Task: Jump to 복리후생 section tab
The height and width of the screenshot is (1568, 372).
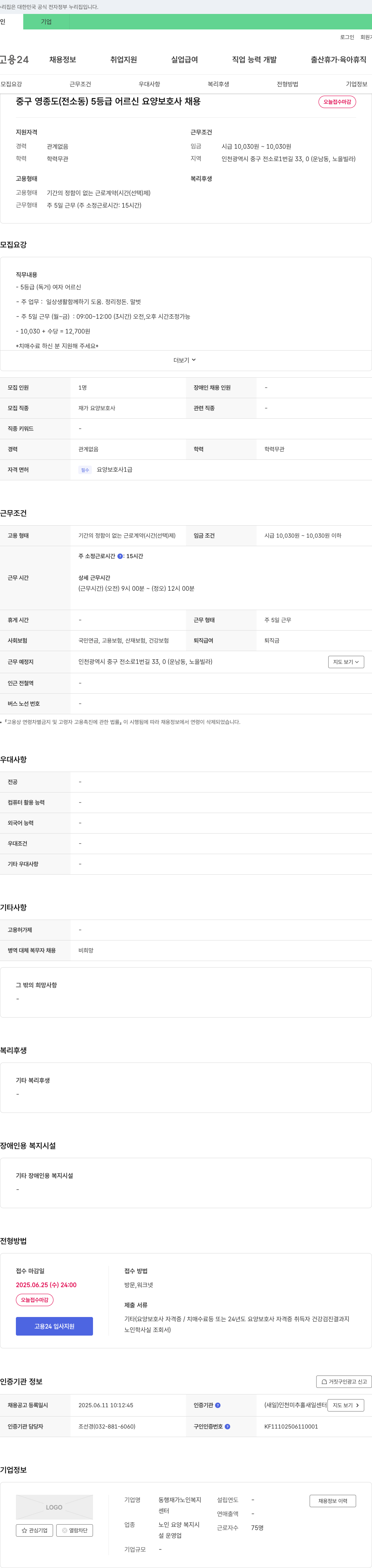Action: (x=219, y=84)
